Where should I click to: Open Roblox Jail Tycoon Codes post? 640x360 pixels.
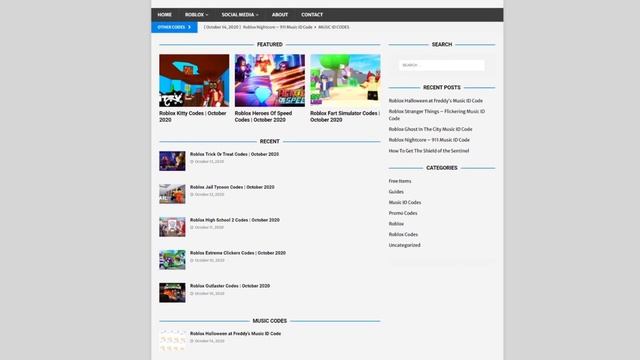[232, 187]
